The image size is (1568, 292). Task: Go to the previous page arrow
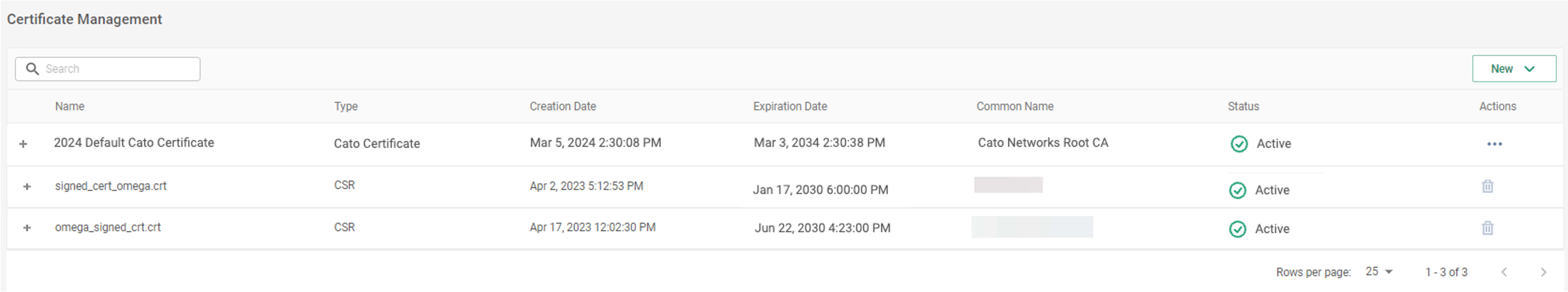click(1504, 272)
